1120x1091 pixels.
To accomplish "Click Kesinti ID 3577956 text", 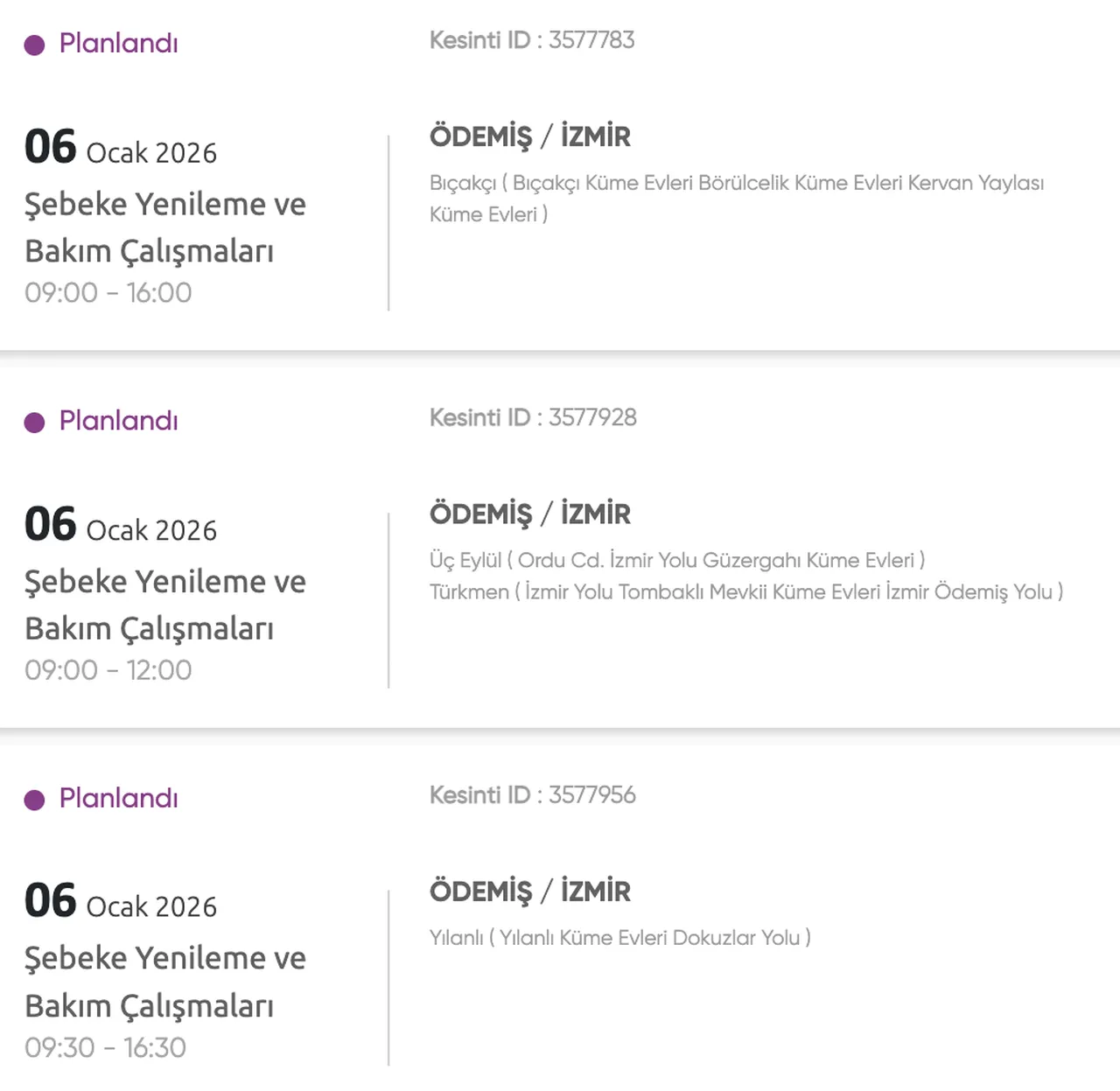I will (532, 794).
